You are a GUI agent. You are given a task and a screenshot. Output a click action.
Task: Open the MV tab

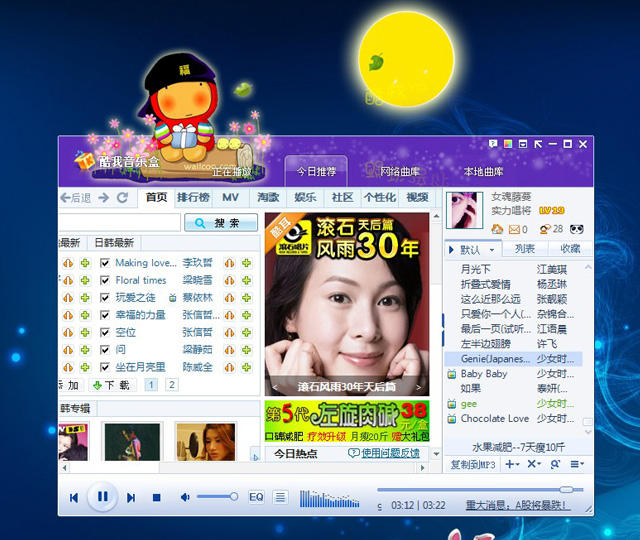230,198
